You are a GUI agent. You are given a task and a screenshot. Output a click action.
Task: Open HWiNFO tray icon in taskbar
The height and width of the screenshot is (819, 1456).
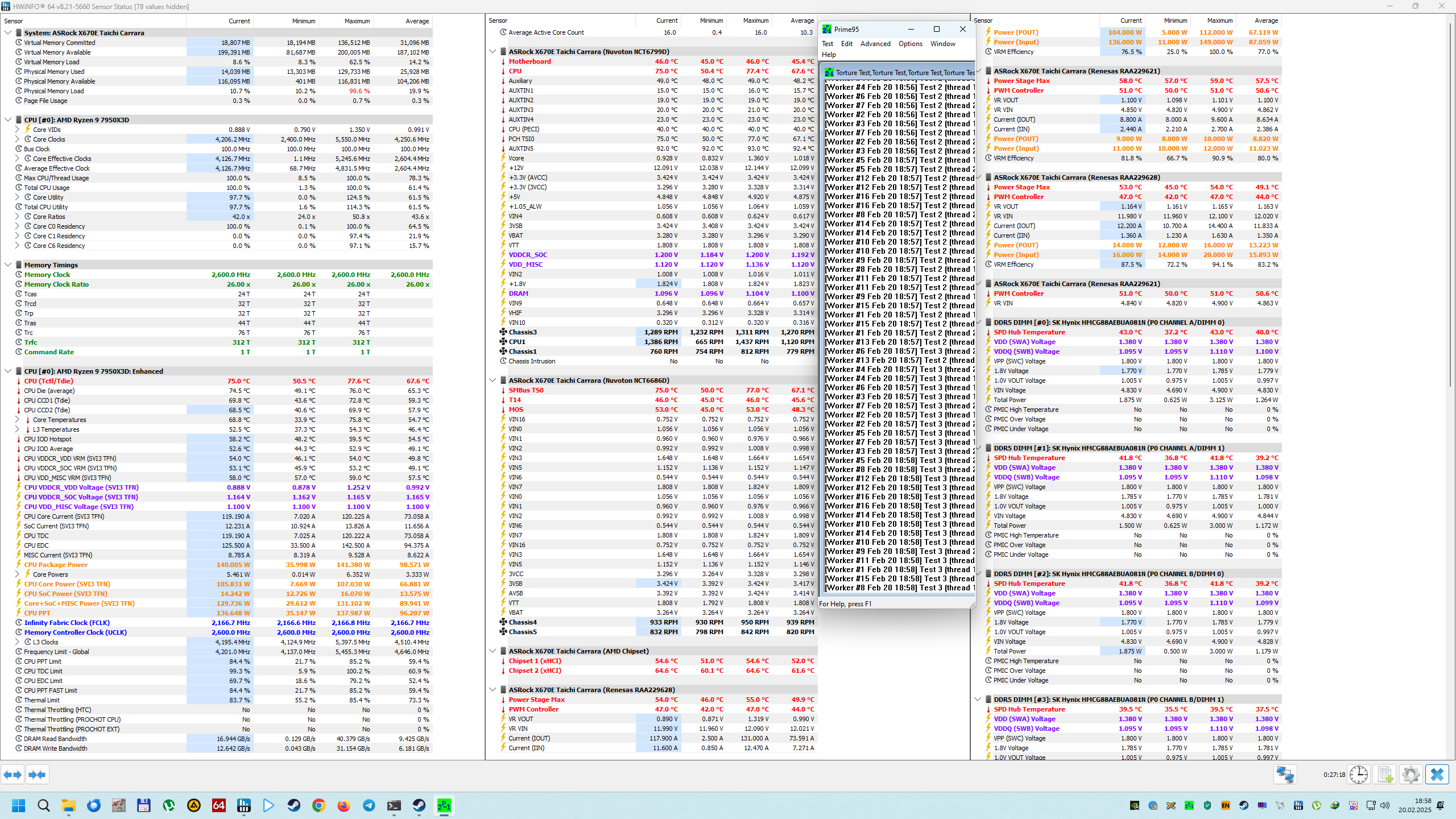pyautogui.click(x=1298, y=805)
